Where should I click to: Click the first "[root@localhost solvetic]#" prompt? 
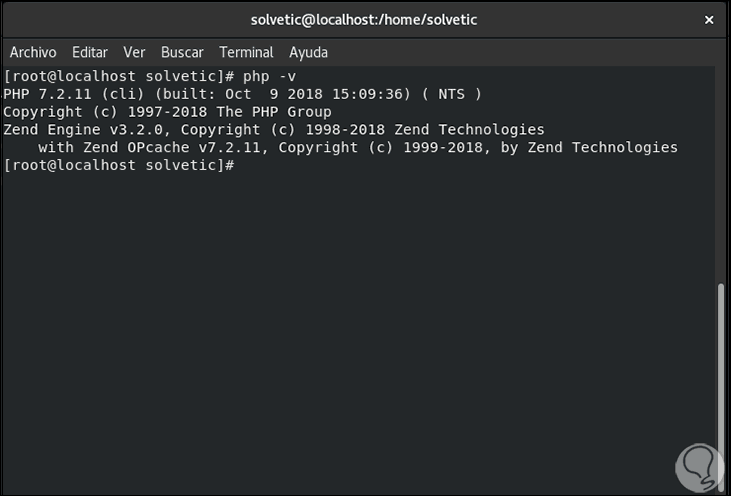coord(120,76)
